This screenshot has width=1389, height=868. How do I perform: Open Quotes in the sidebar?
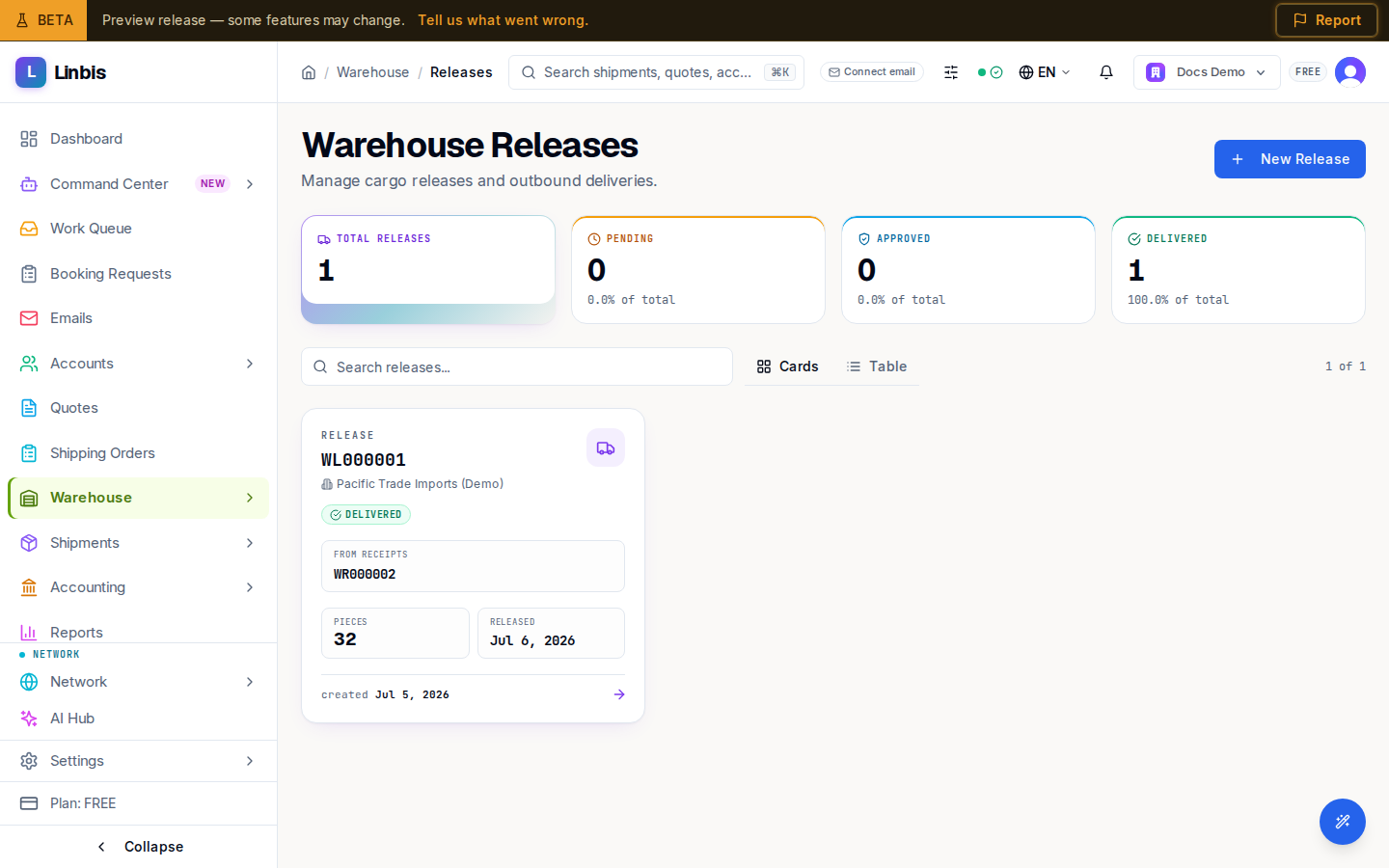click(x=138, y=408)
